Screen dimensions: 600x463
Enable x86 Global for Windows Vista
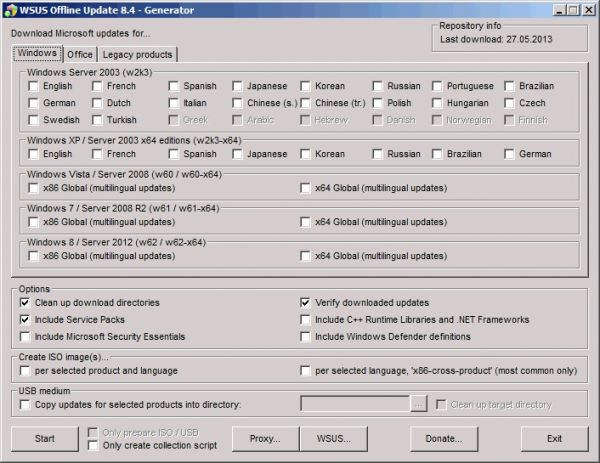[x=33, y=188]
